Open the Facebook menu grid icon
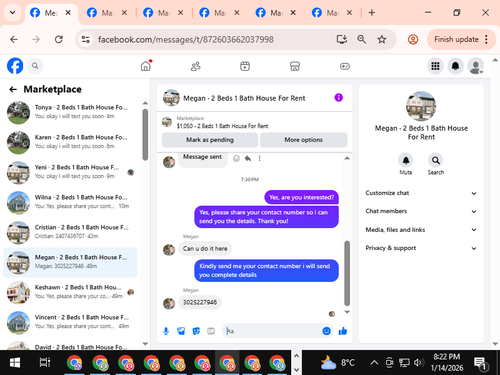500x375 pixels. point(435,66)
